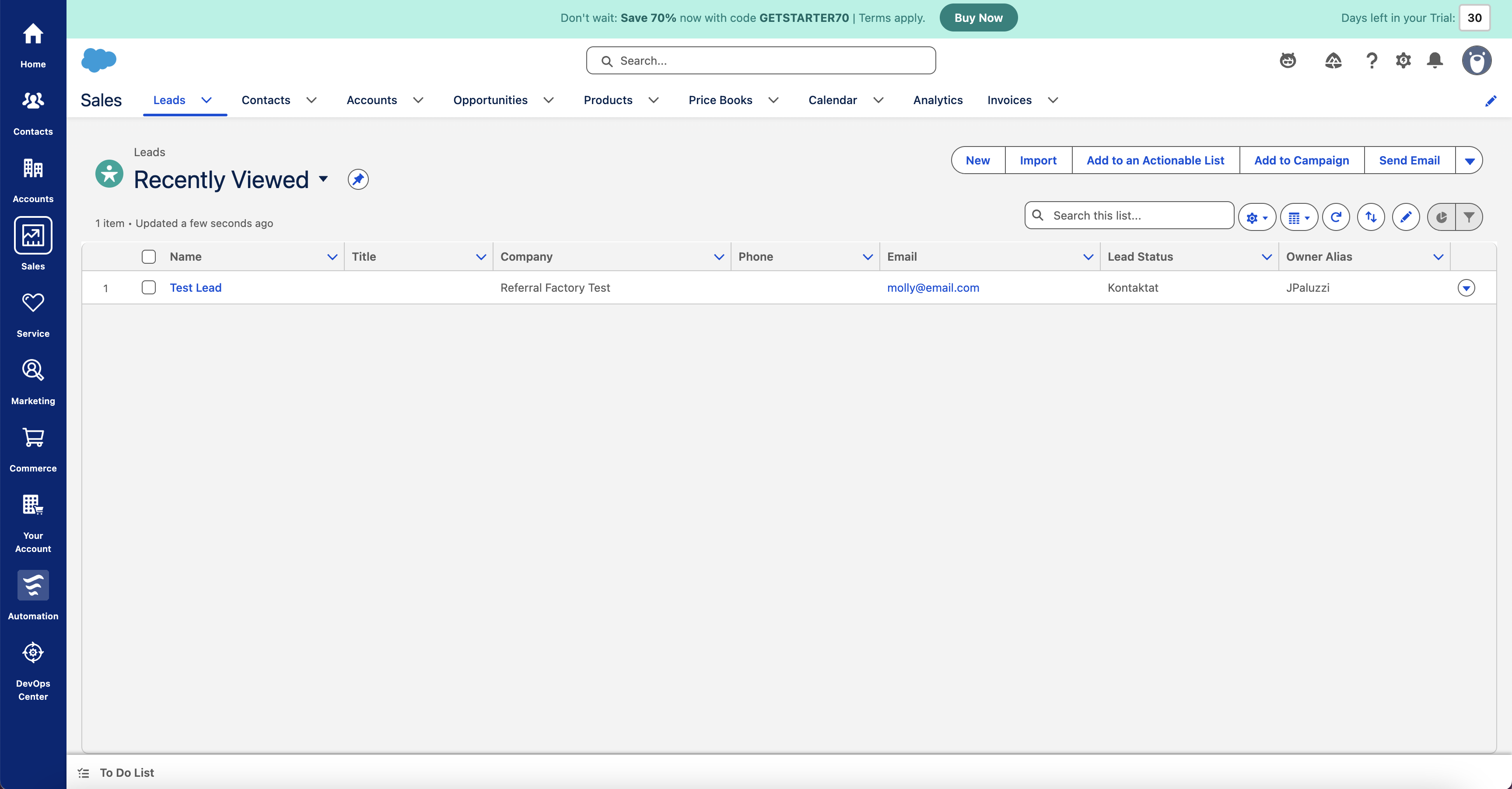Expand the Leads tab chevron
The height and width of the screenshot is (789, 1512).
pos(206,100)
